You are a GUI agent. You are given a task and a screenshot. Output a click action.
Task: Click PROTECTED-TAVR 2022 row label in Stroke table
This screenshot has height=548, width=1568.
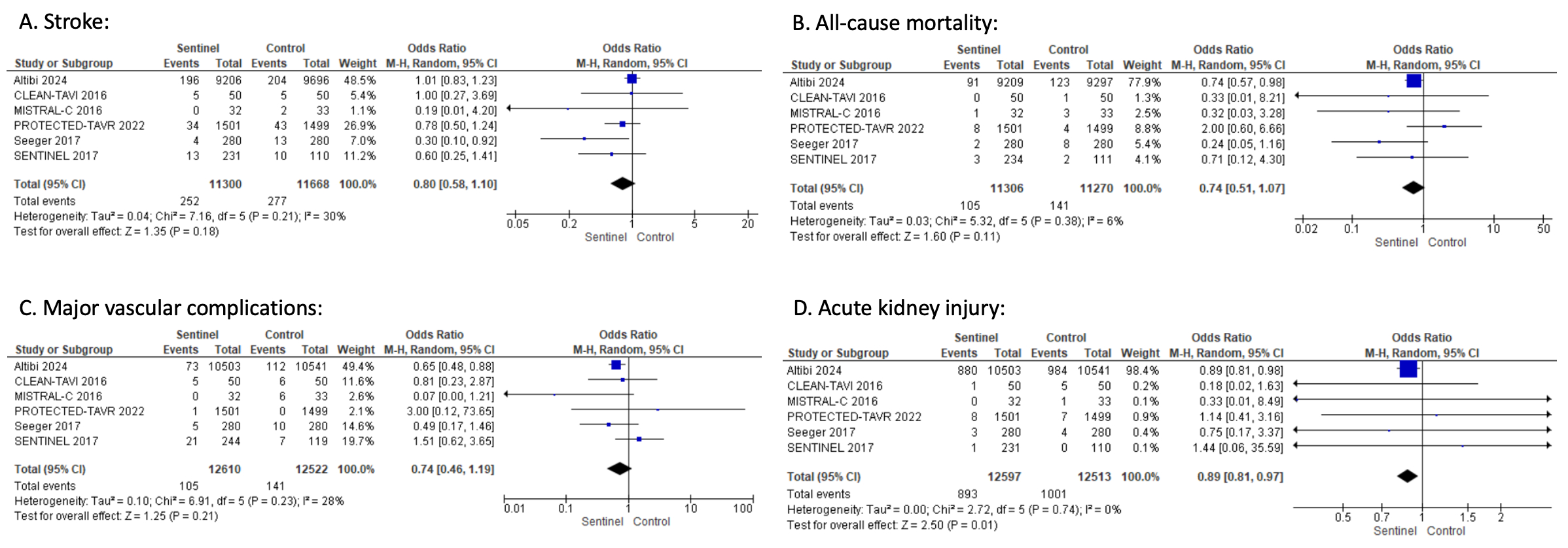pos(79,126)
